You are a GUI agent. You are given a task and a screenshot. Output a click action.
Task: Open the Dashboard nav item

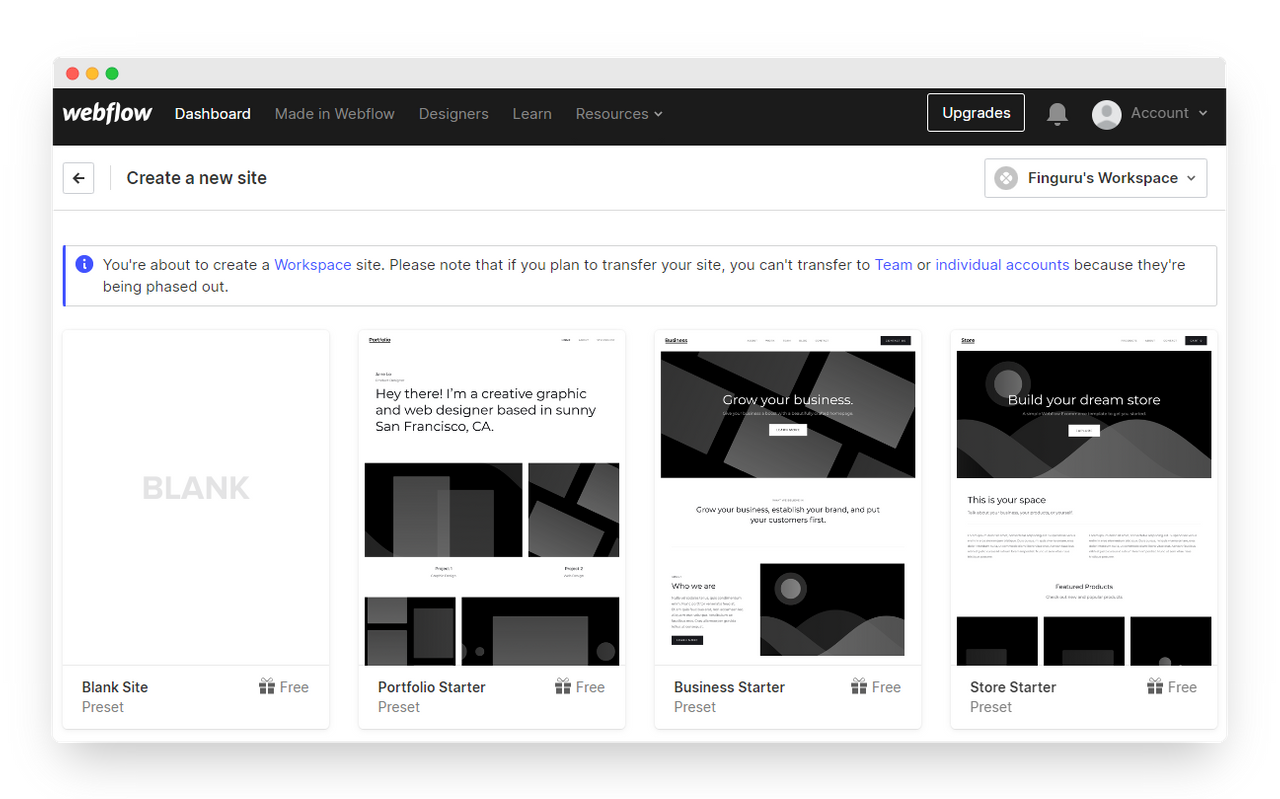coord(213,114)
